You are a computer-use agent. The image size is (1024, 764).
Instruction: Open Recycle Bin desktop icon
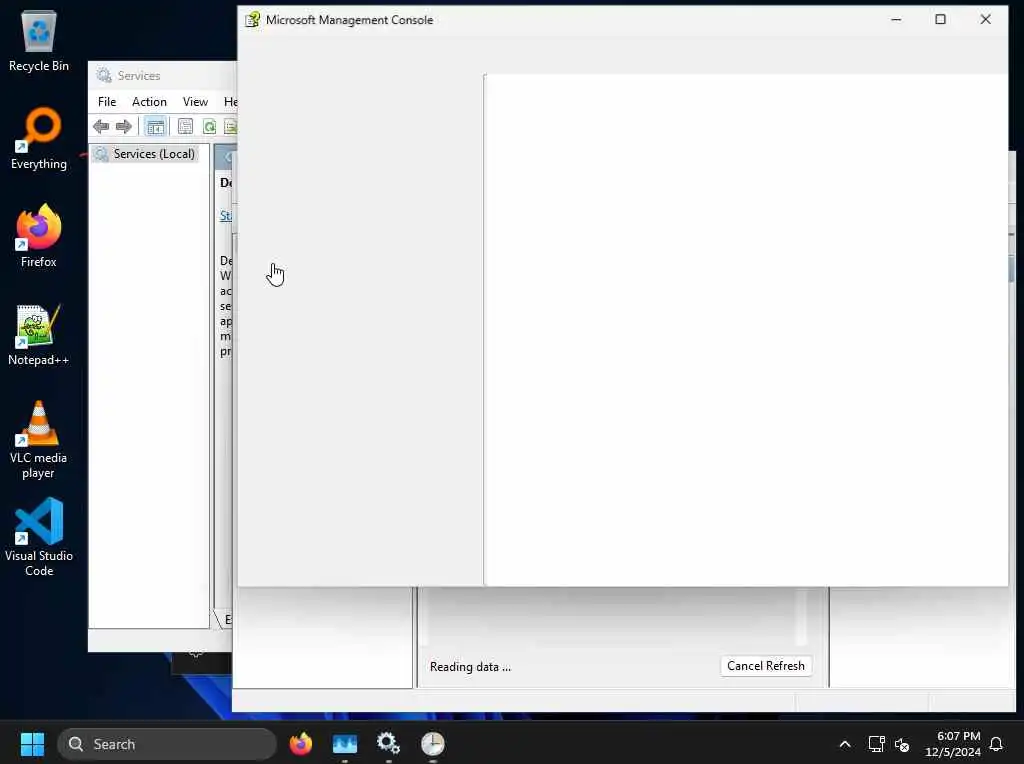[39, 40]
